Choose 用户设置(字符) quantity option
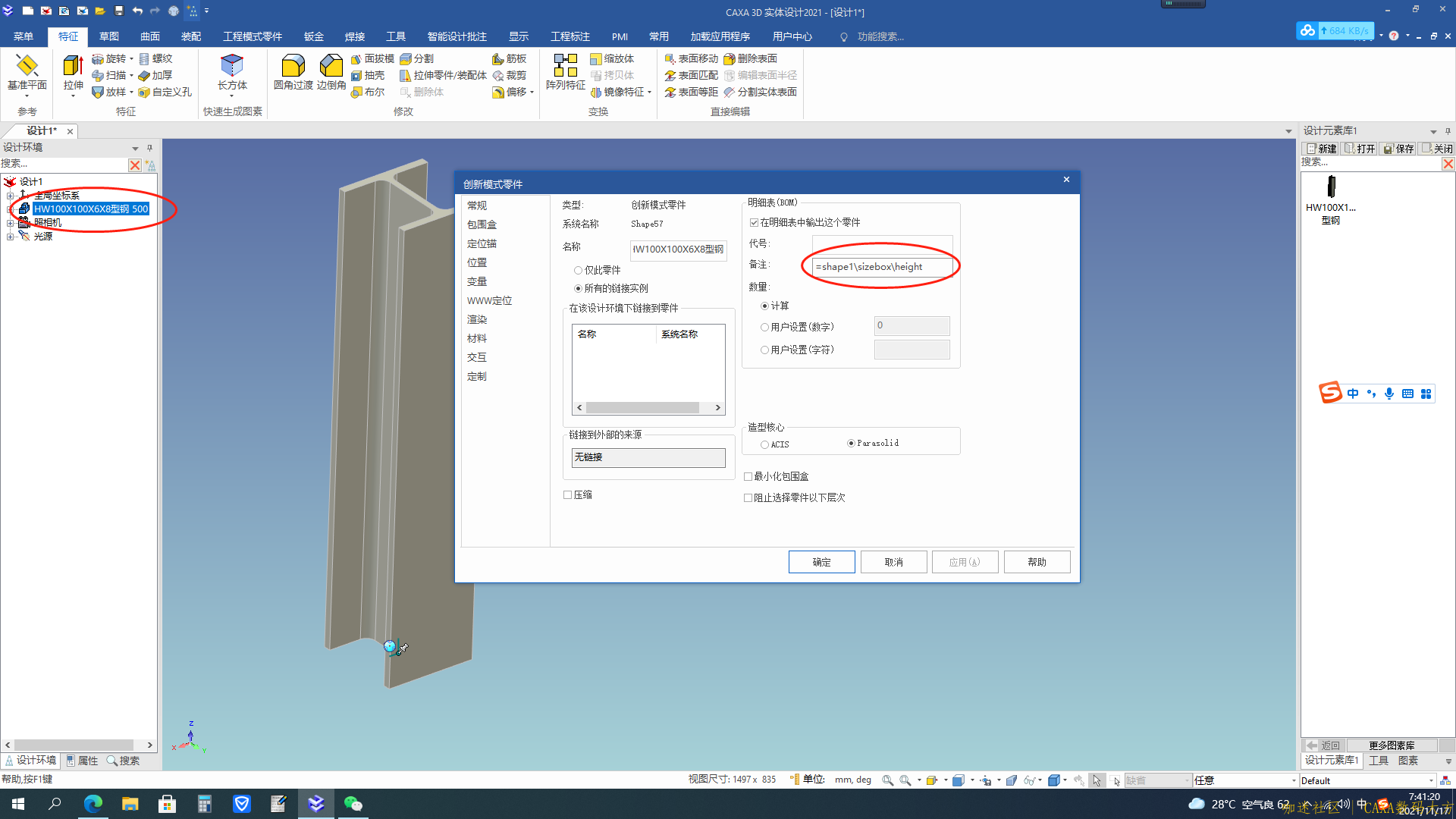The width and height of the screenshot is (1456, 819). pos(764,350)
